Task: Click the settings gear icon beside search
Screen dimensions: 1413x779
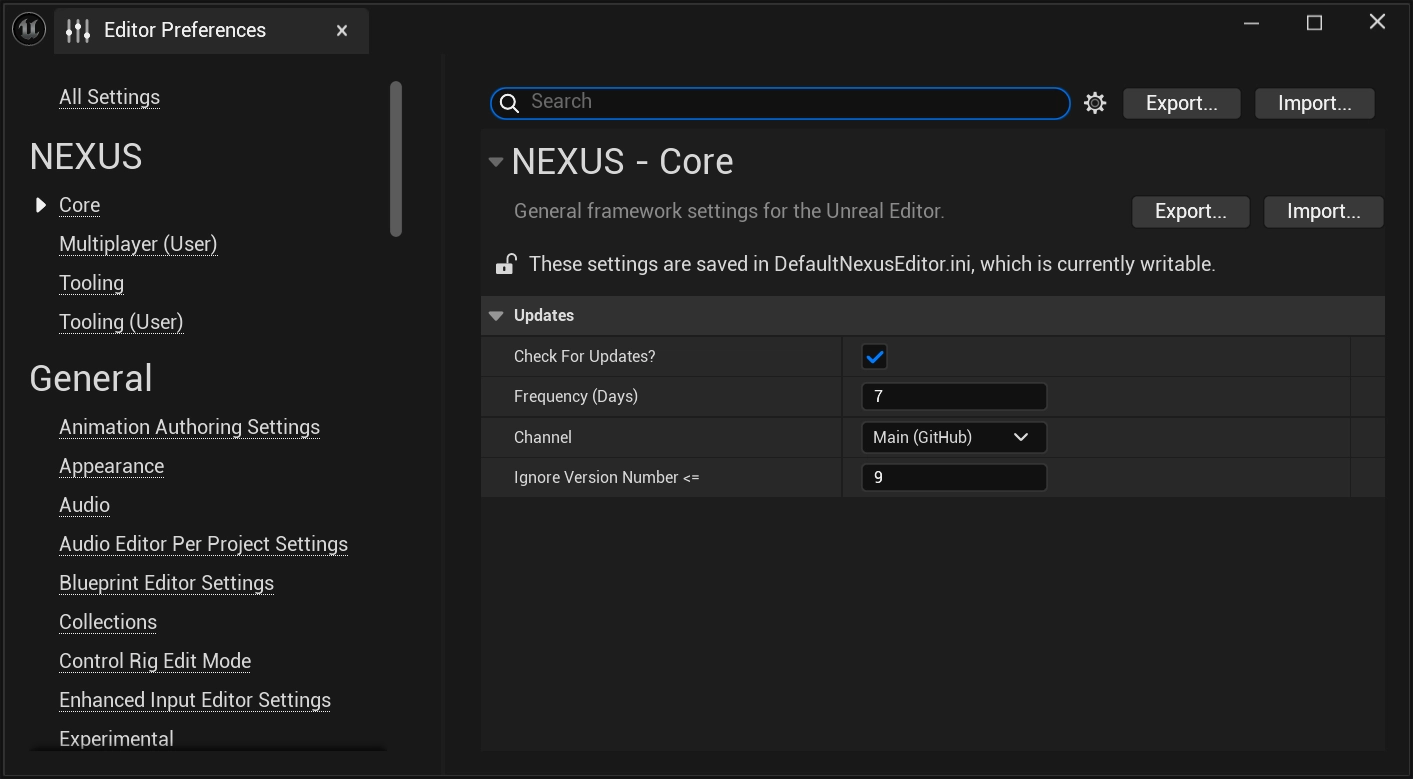Action: (x=1095, y=103)
